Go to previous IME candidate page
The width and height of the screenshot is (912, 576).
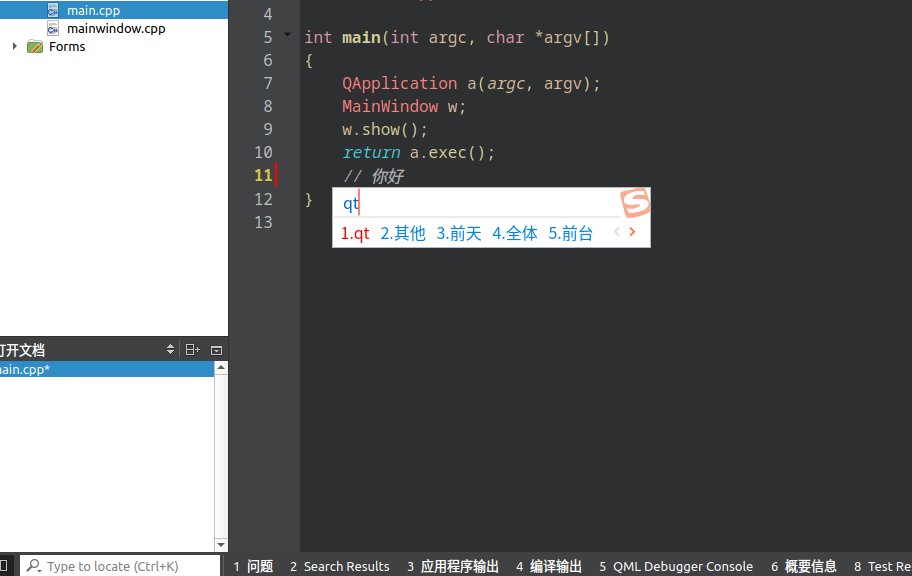tap(617, 232)
